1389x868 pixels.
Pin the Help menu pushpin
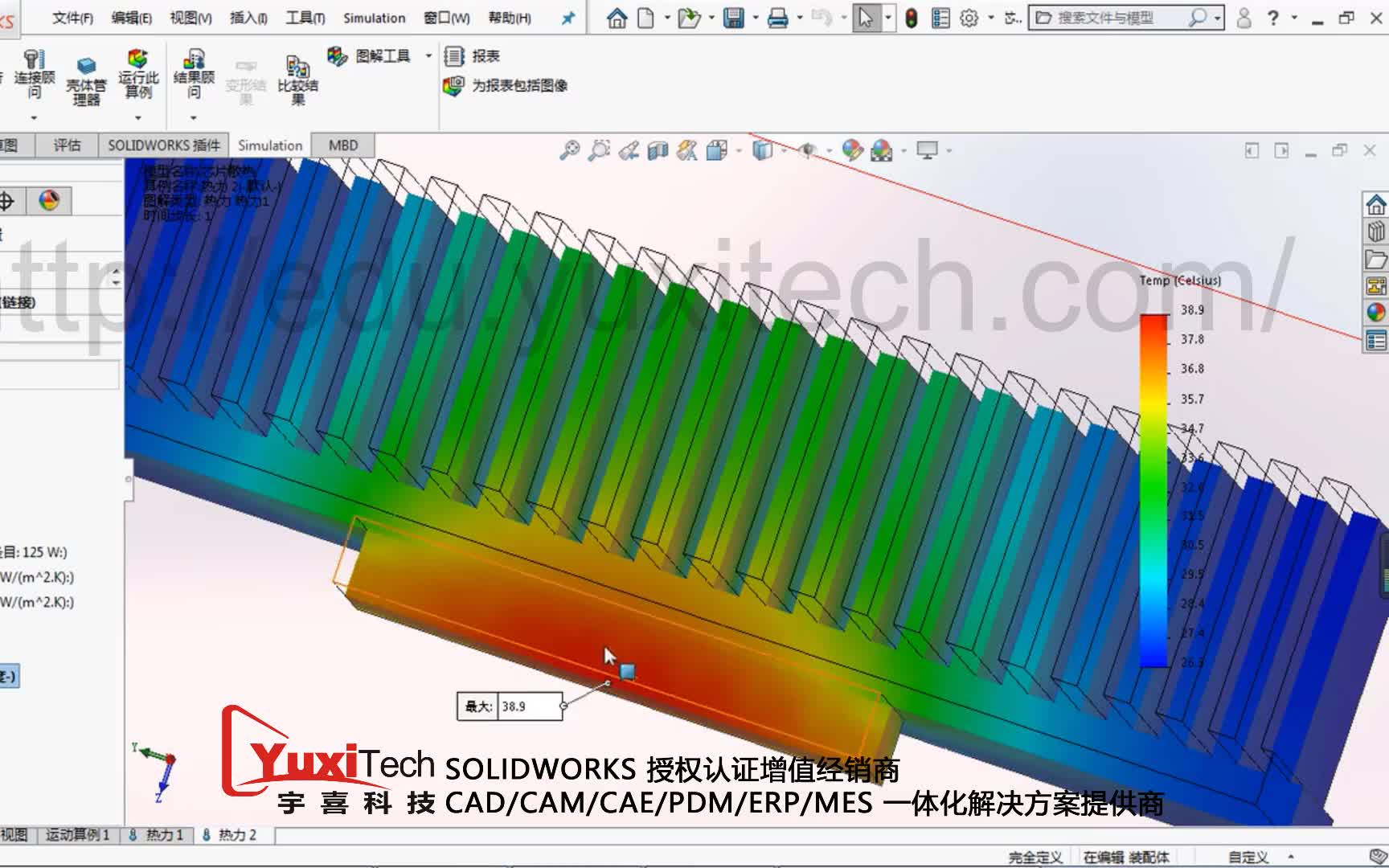tap(567, 18)
